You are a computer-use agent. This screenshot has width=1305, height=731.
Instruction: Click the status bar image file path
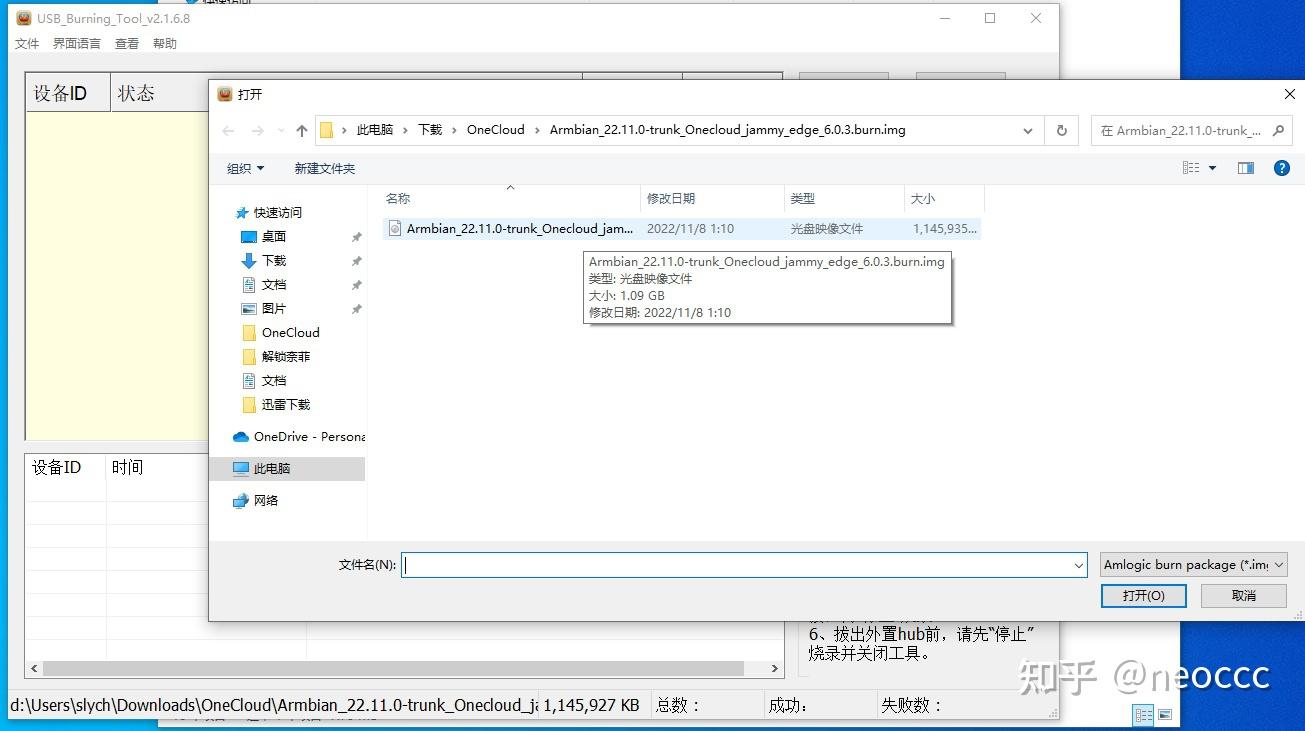274,705
